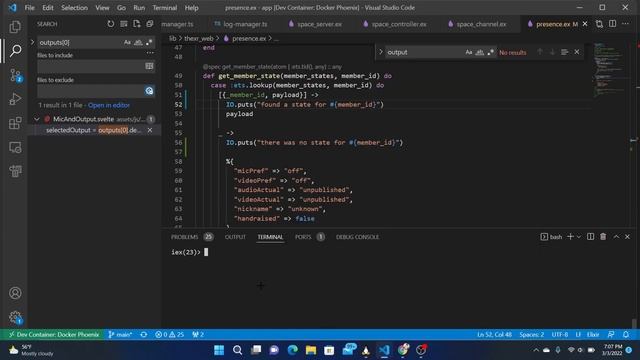Viewport: 640px width, 360px height.
Task: Open Windows Start menu
Action: pos(219,350)
